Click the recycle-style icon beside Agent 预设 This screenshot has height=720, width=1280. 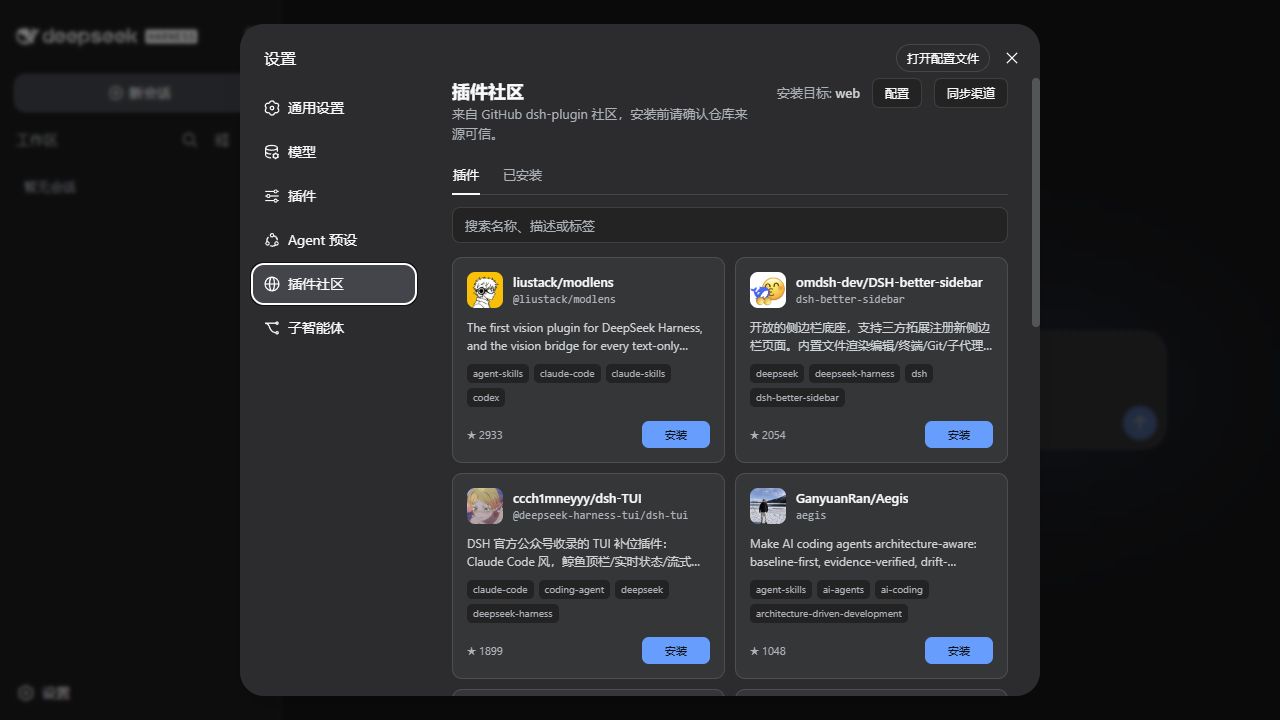tap(272, 240)
